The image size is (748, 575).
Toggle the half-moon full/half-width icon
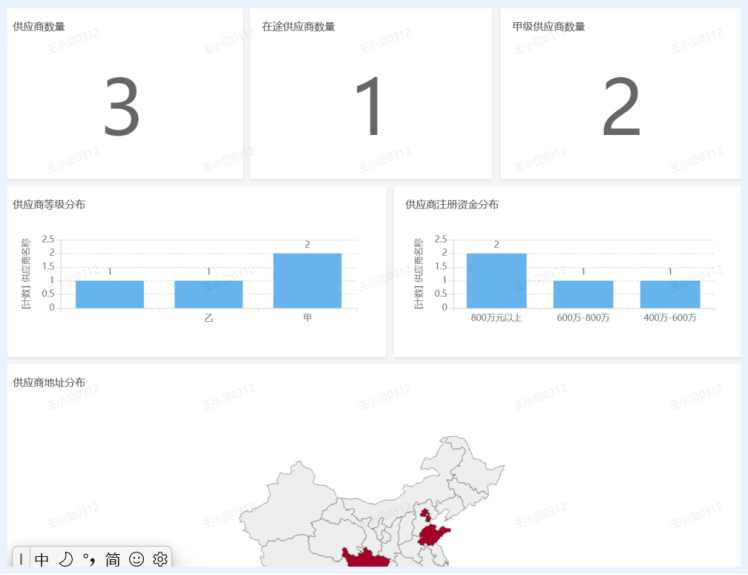coord(66,560)
